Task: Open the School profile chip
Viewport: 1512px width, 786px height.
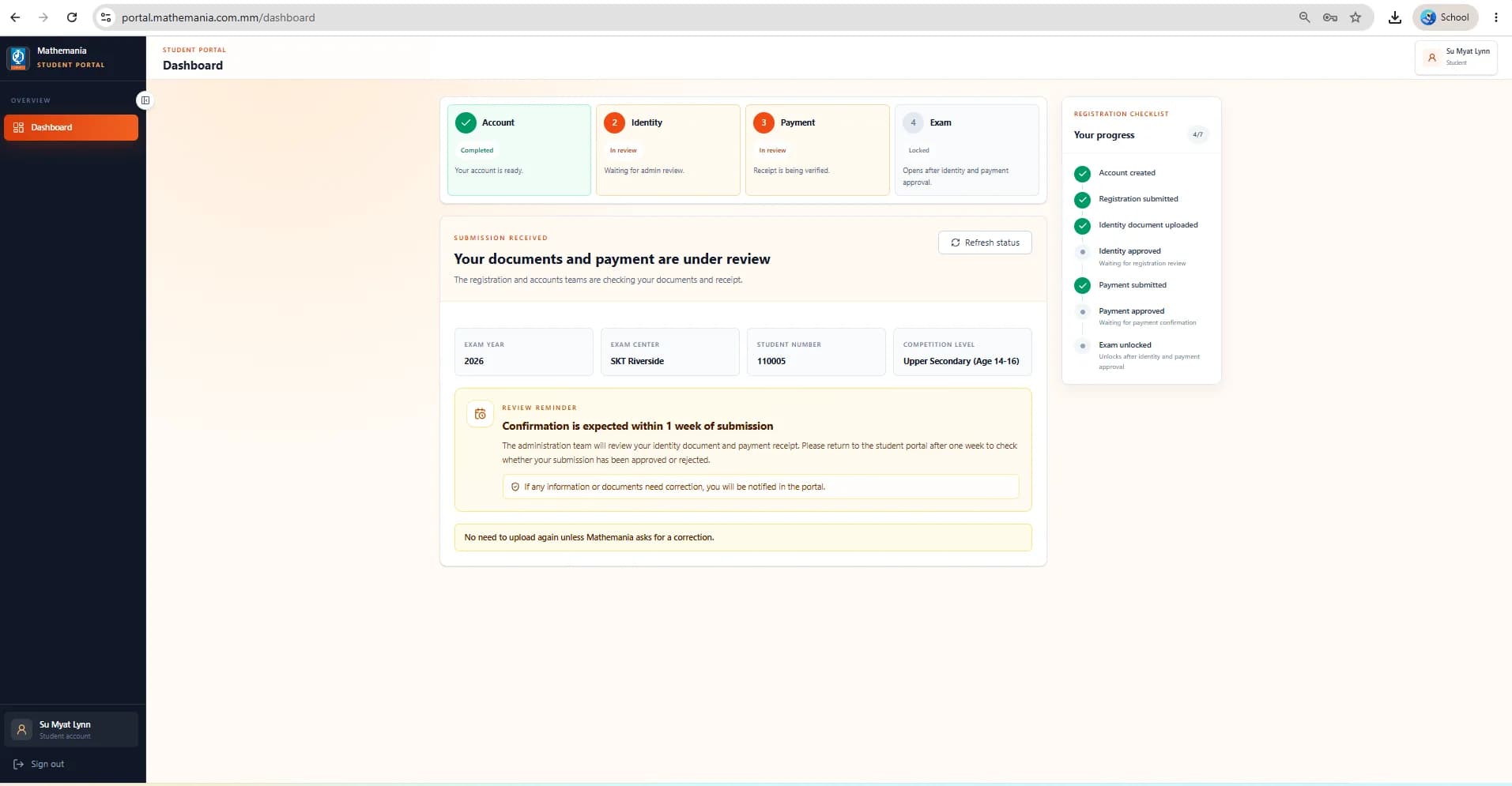Action: (1445, 17)
